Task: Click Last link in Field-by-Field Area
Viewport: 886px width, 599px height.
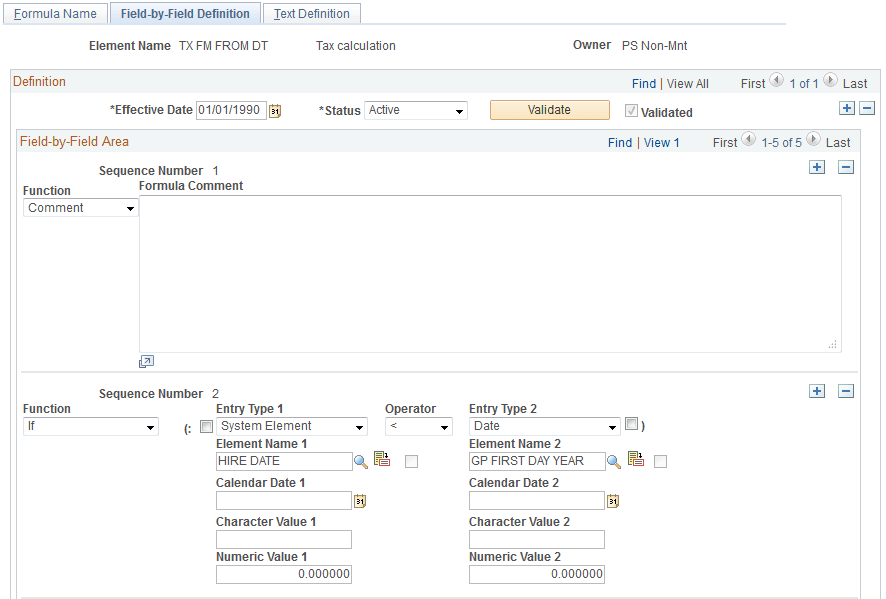Action: coord(838,142)
